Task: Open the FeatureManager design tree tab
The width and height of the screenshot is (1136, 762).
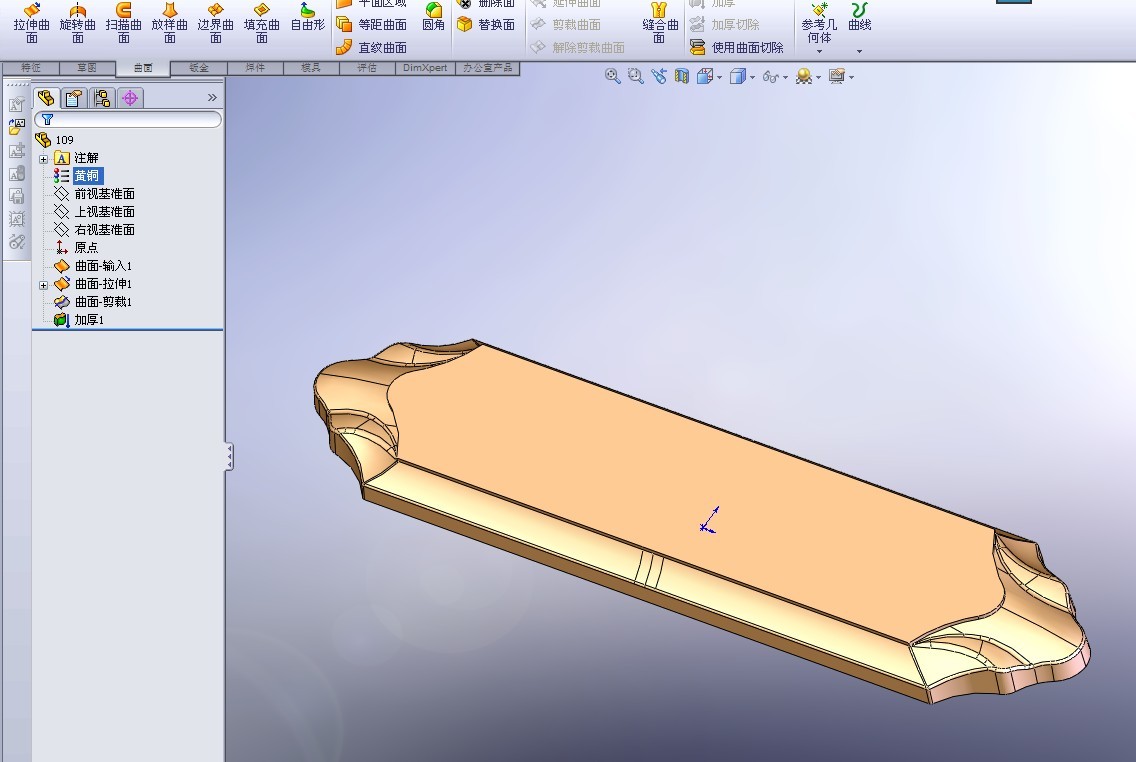Action: (46, 98)
